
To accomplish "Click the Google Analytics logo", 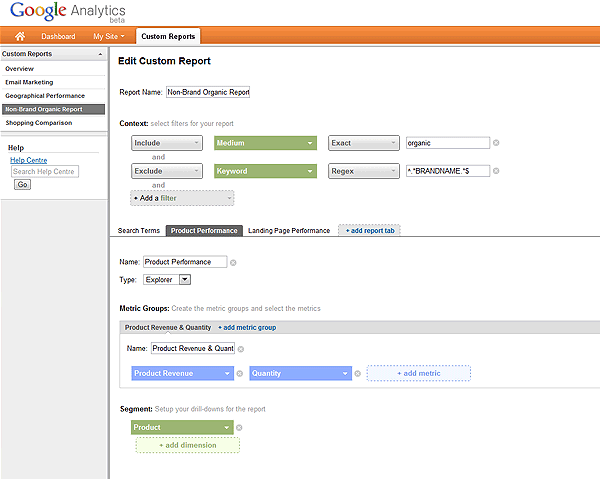I will [x=68, y=11].
